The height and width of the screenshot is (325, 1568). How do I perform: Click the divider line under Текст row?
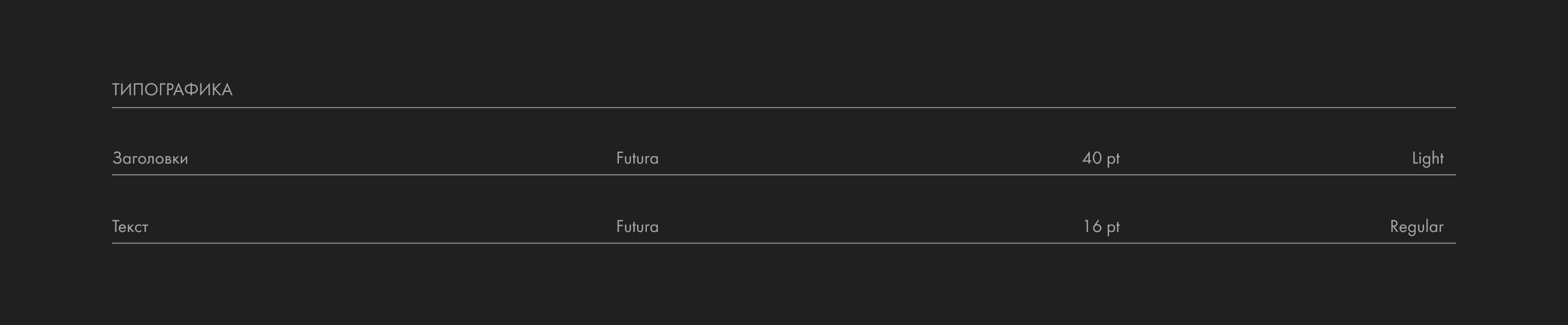(783, 243)
